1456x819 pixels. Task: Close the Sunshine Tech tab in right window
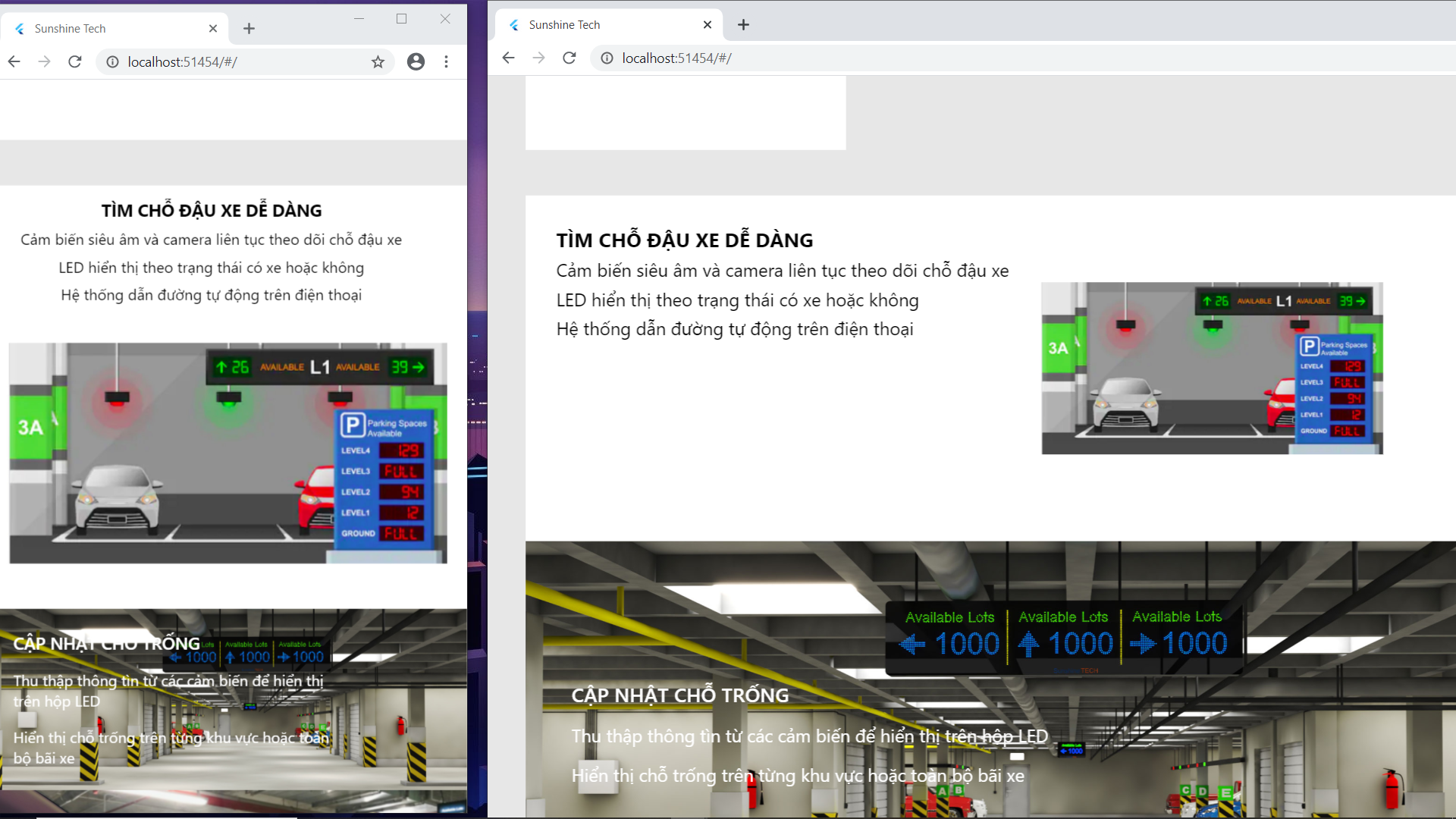708,25
